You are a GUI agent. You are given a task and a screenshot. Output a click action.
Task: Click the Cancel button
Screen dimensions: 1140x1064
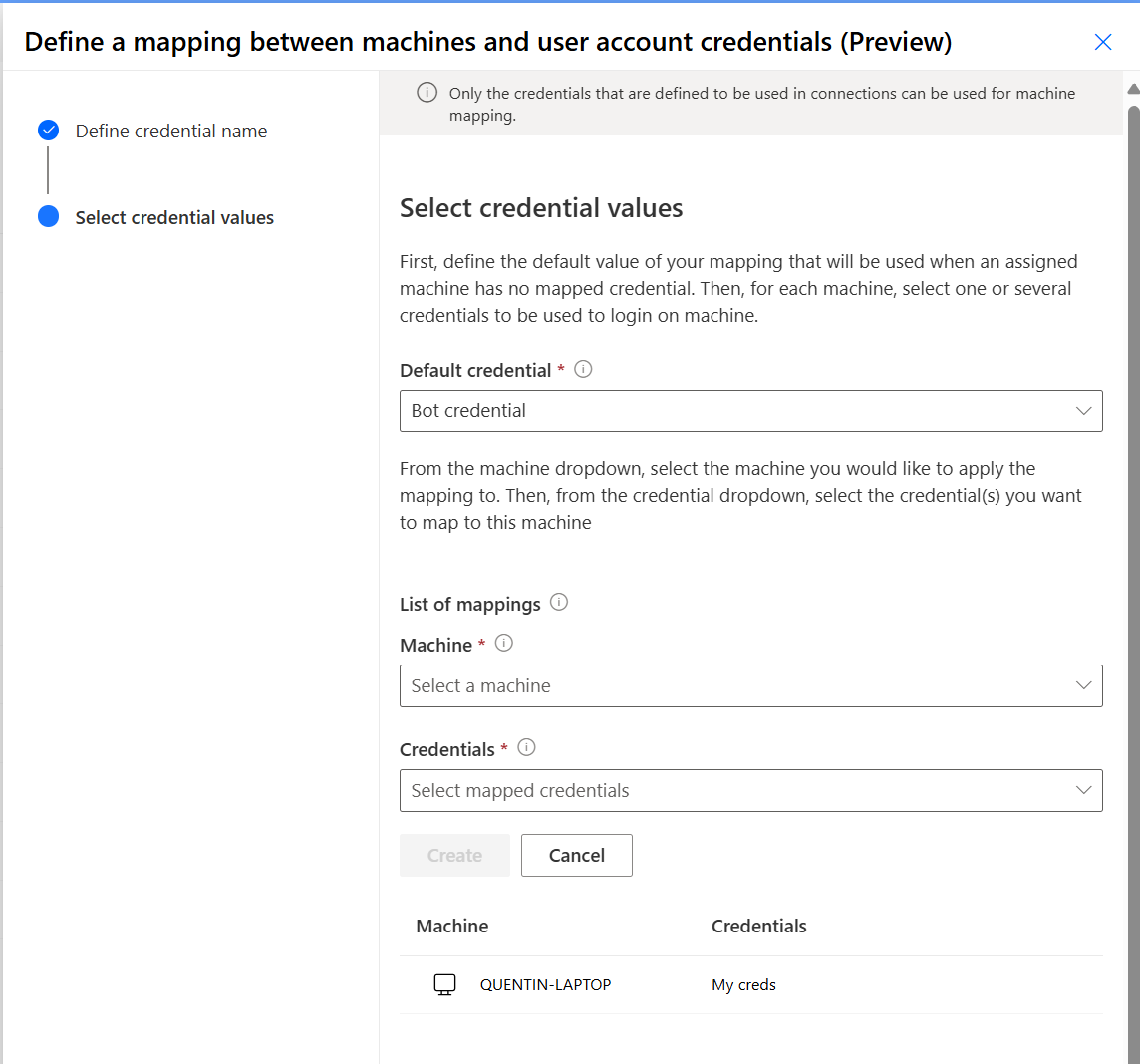tap(576, 855)
